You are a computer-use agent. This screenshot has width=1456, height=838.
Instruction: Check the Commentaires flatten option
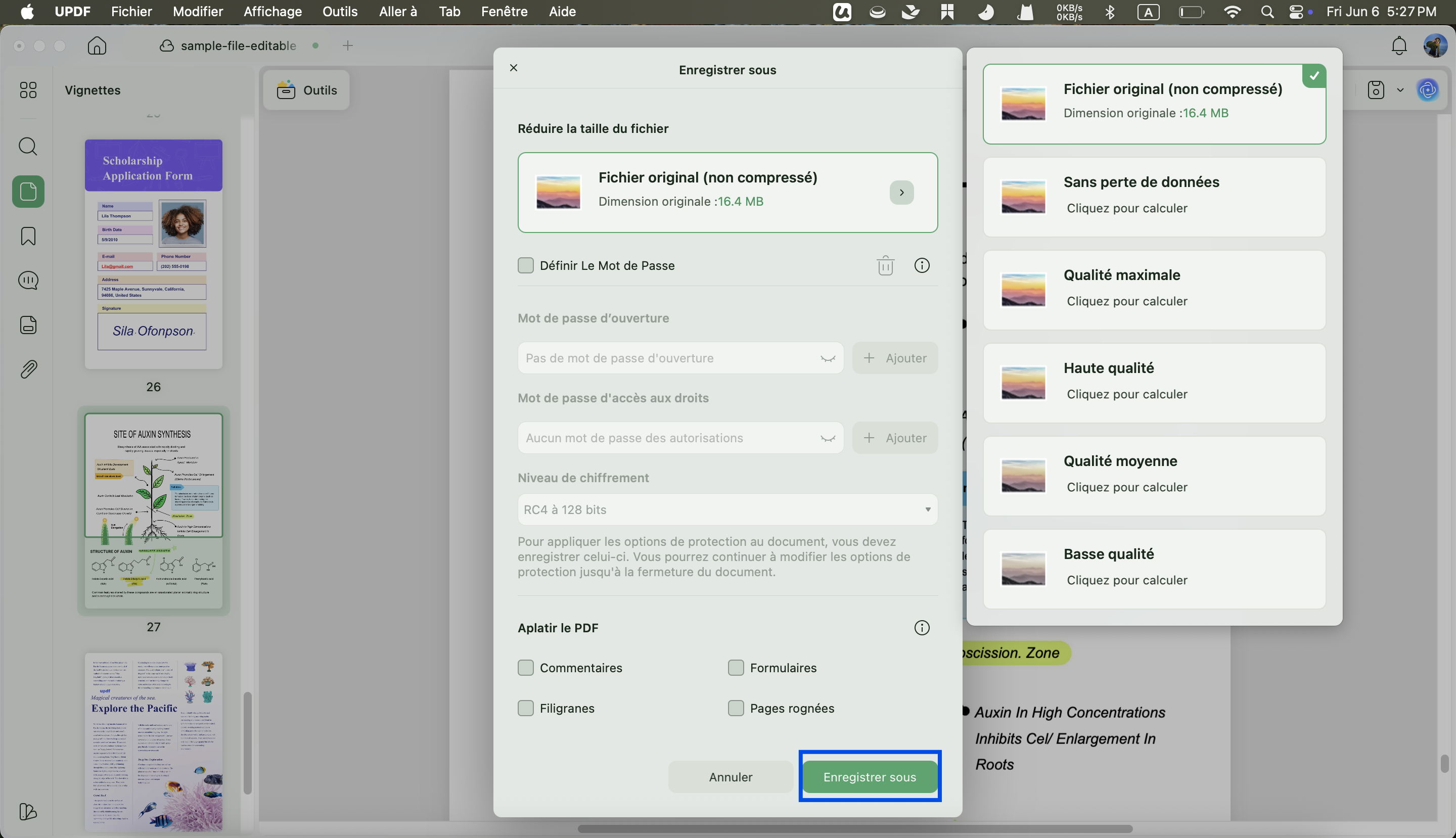pyautogui.click(x=526, y=668)
